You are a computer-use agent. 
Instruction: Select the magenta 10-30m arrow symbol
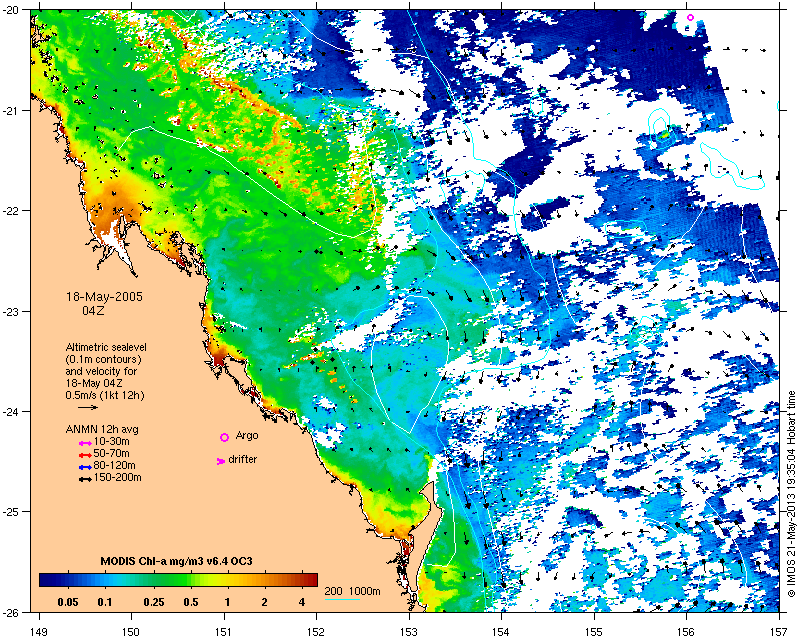85,442
